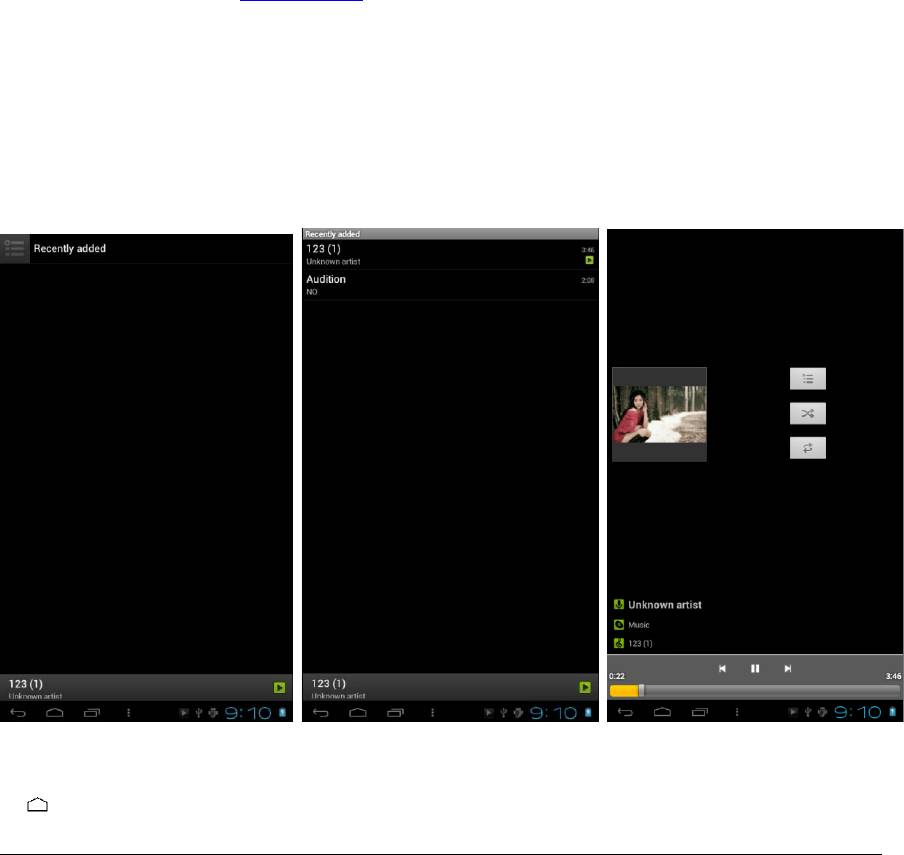Toggle repeat mode in the music player

pos(808,449)
